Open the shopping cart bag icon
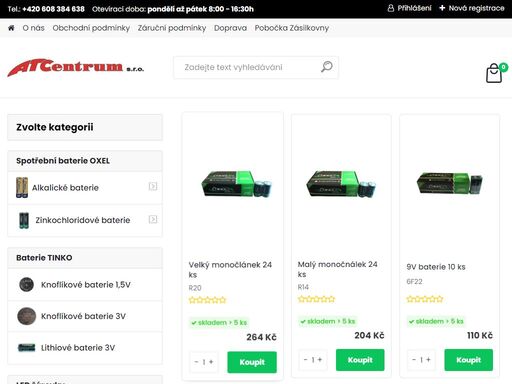 point(494,73)
